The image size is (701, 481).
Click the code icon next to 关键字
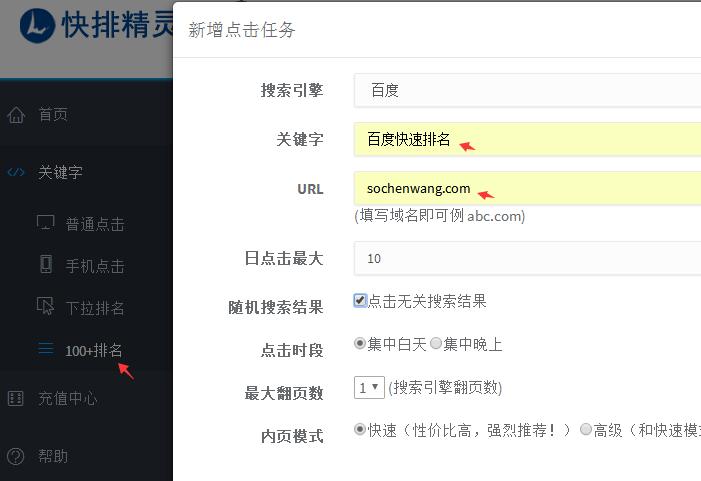pyautogui.click(x=16, y=172)
